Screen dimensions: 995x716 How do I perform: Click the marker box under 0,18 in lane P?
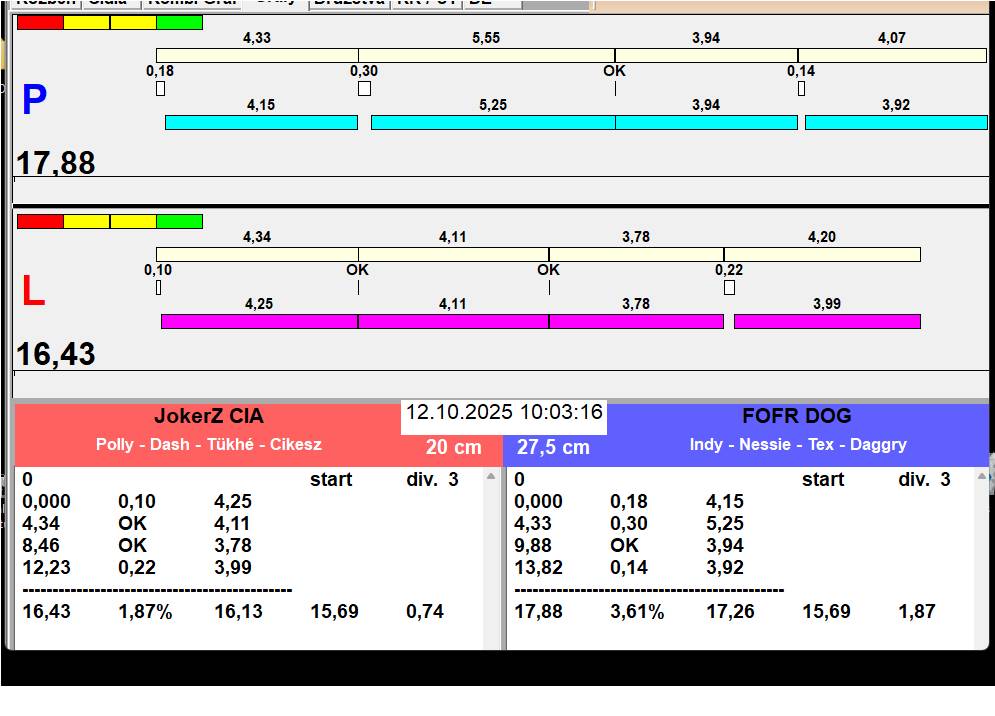pyautogui.click(x=160, y=88)
